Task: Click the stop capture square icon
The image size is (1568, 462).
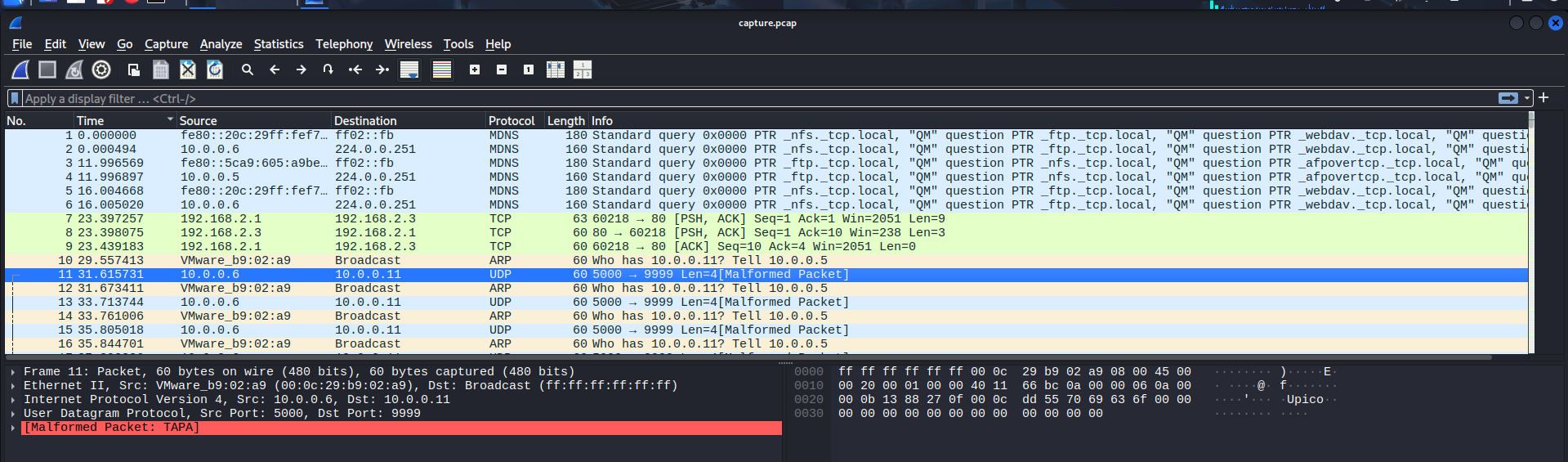Action: [x=47, y=70]
